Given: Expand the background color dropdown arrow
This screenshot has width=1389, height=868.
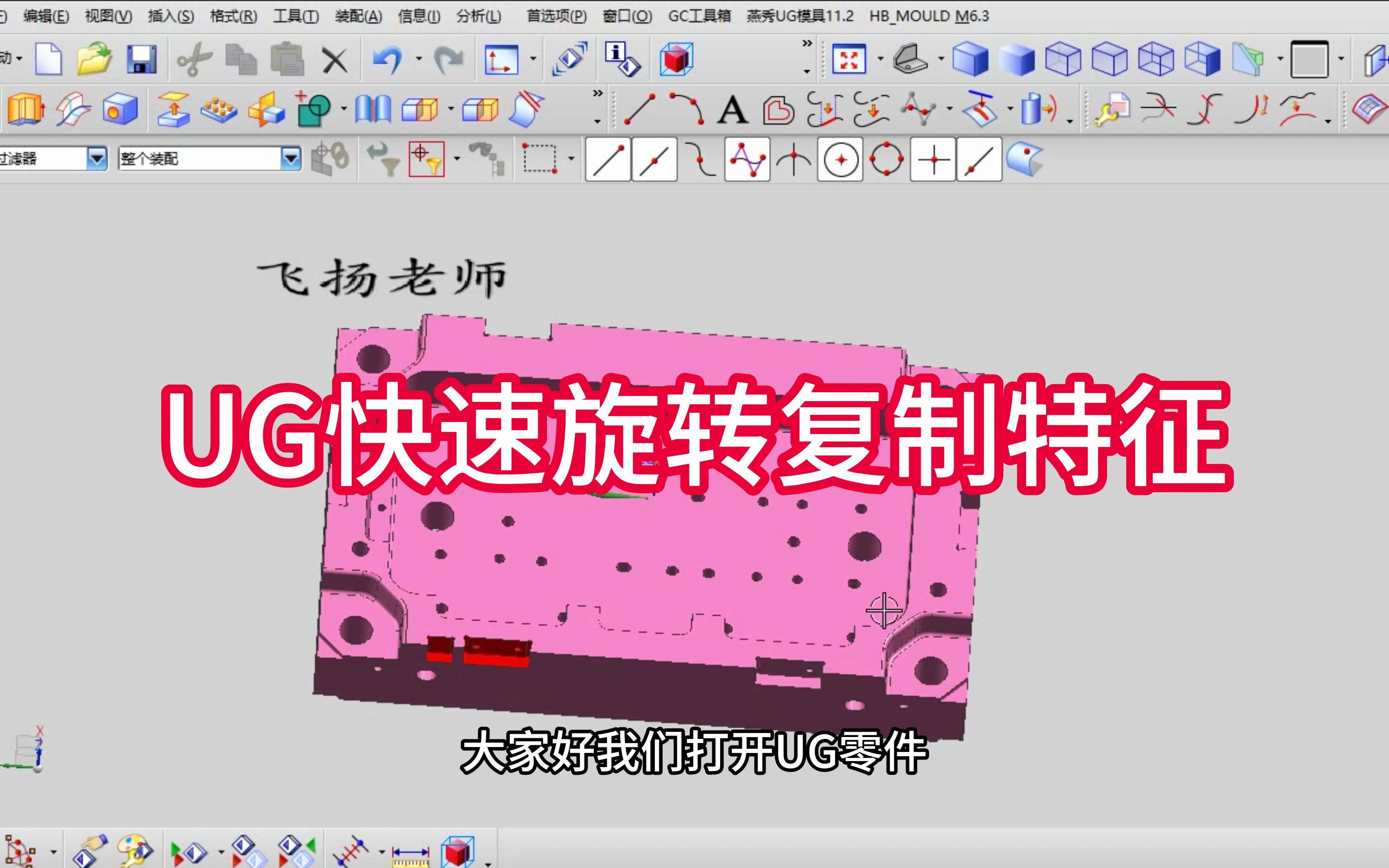Looking at the screenshot, I should pos(1341,59).
